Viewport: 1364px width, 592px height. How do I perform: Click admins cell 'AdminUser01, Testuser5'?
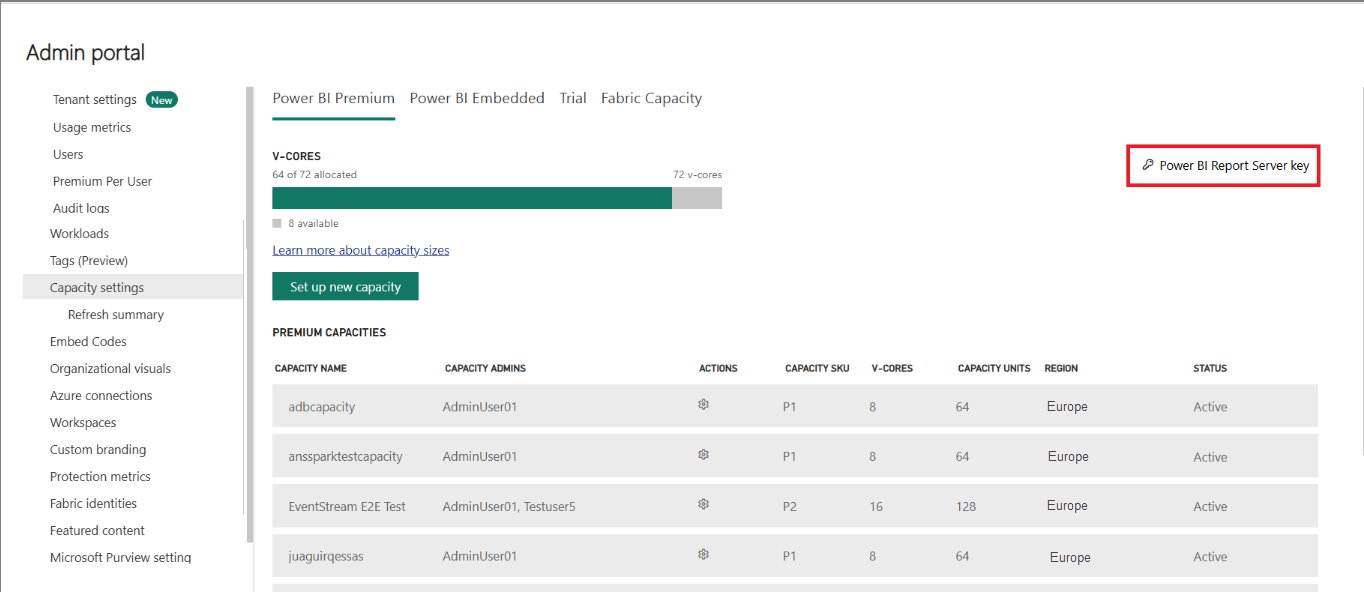point(509,506)
